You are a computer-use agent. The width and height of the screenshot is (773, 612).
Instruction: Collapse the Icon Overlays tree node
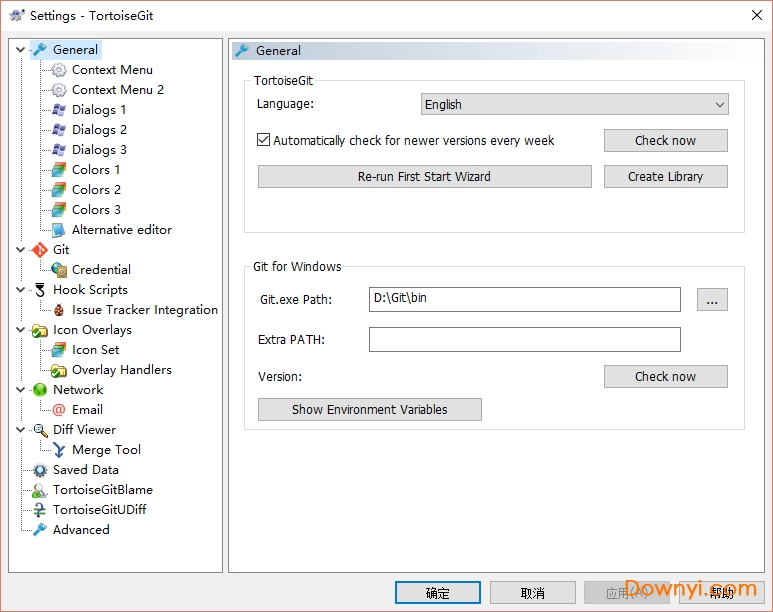pos(21,330)
